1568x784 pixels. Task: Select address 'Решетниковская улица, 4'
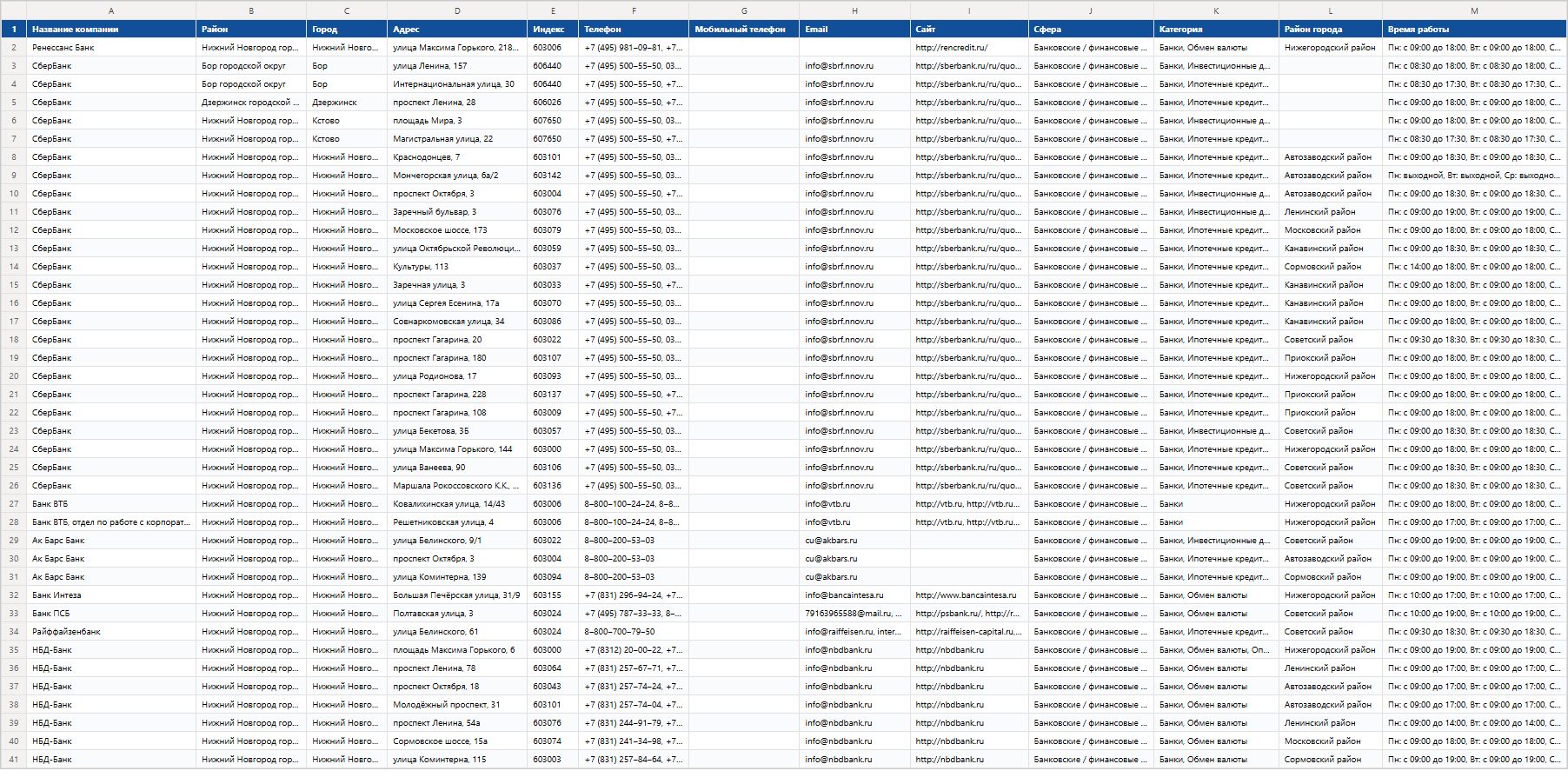click(457, 522)
